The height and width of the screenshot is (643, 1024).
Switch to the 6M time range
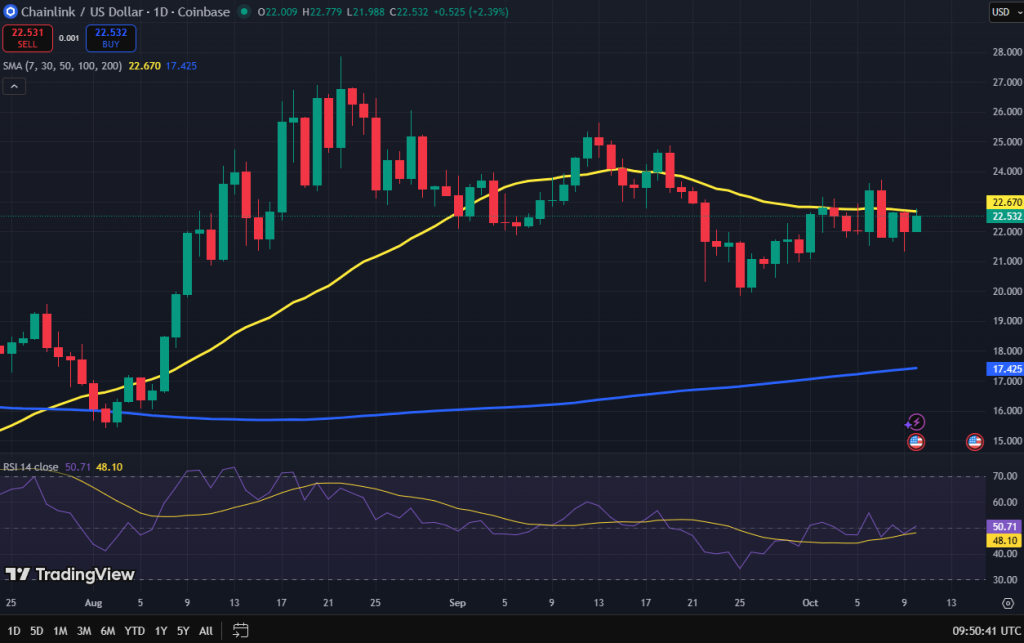click(x=109, y=630)
